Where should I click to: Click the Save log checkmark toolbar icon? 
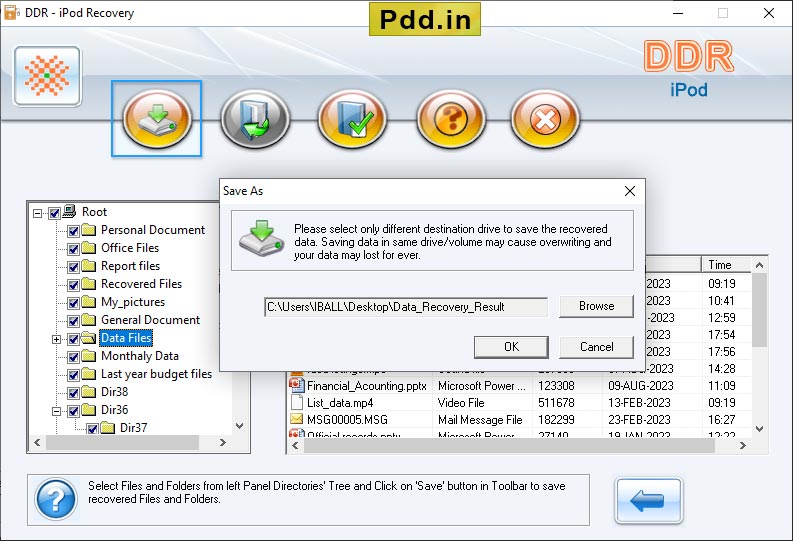point(353,119)
